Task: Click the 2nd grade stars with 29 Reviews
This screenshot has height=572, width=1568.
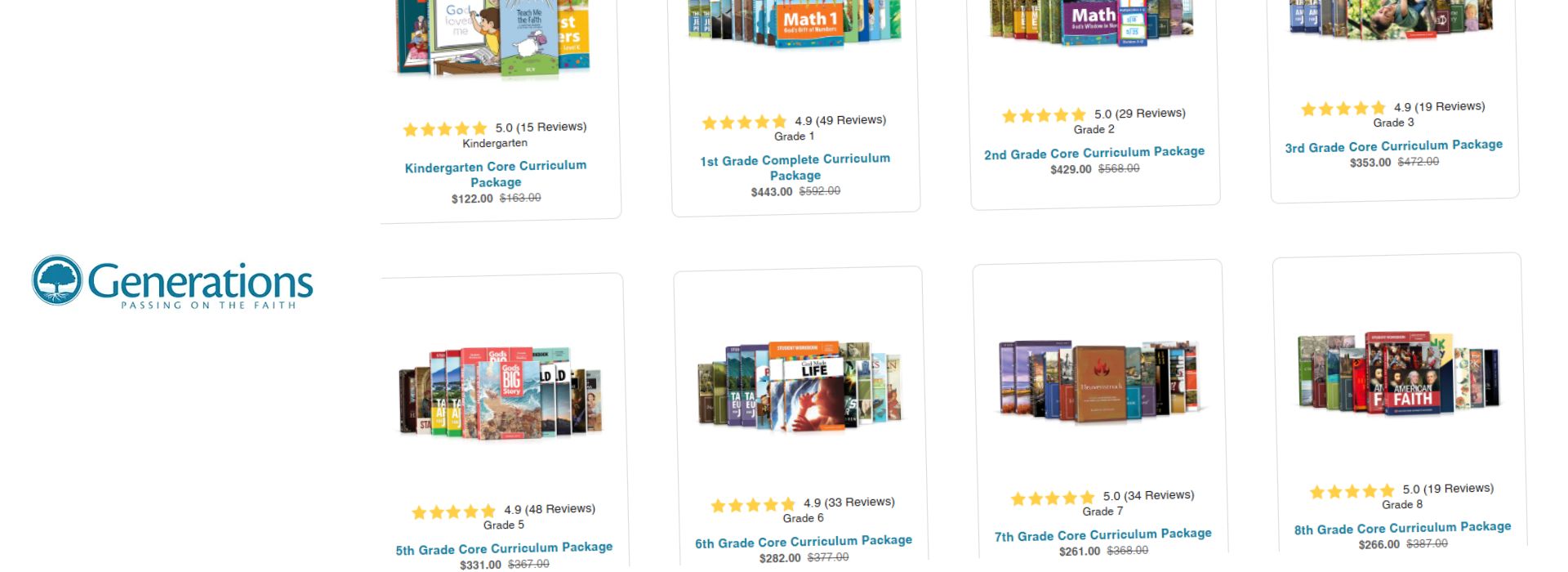Action: pos(1094,114)
